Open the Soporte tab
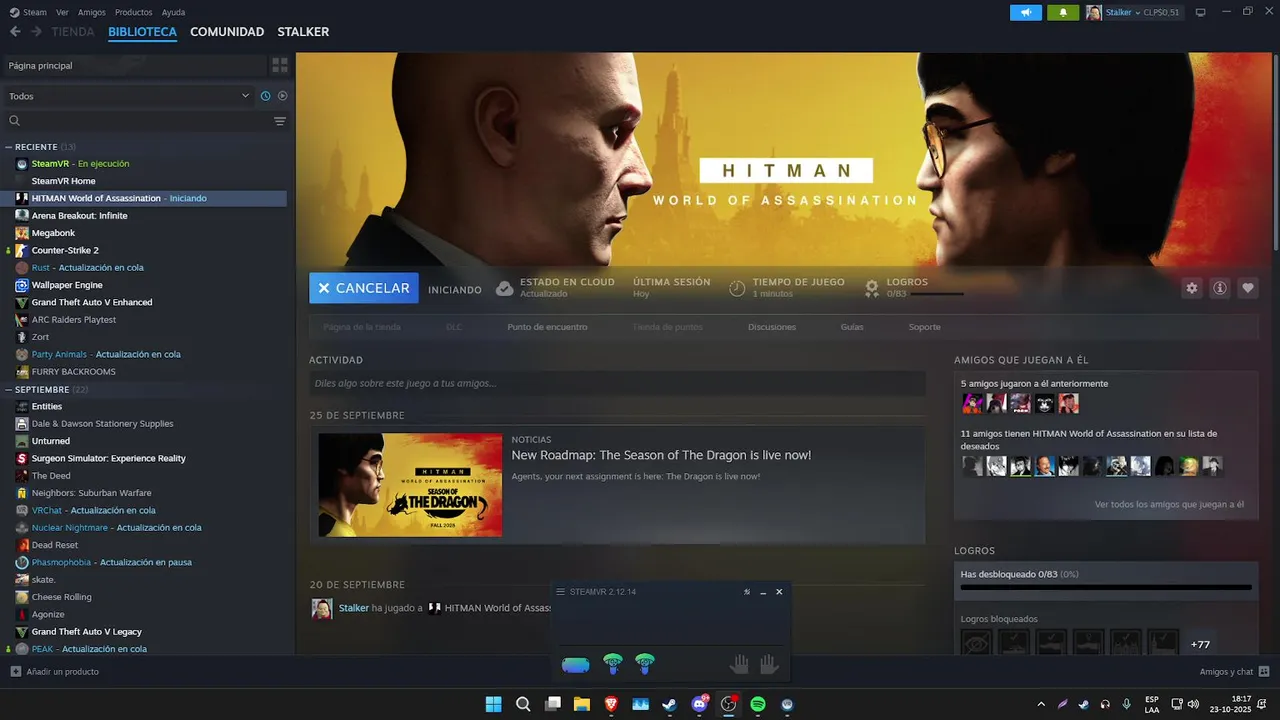 (x=924, y=327)
